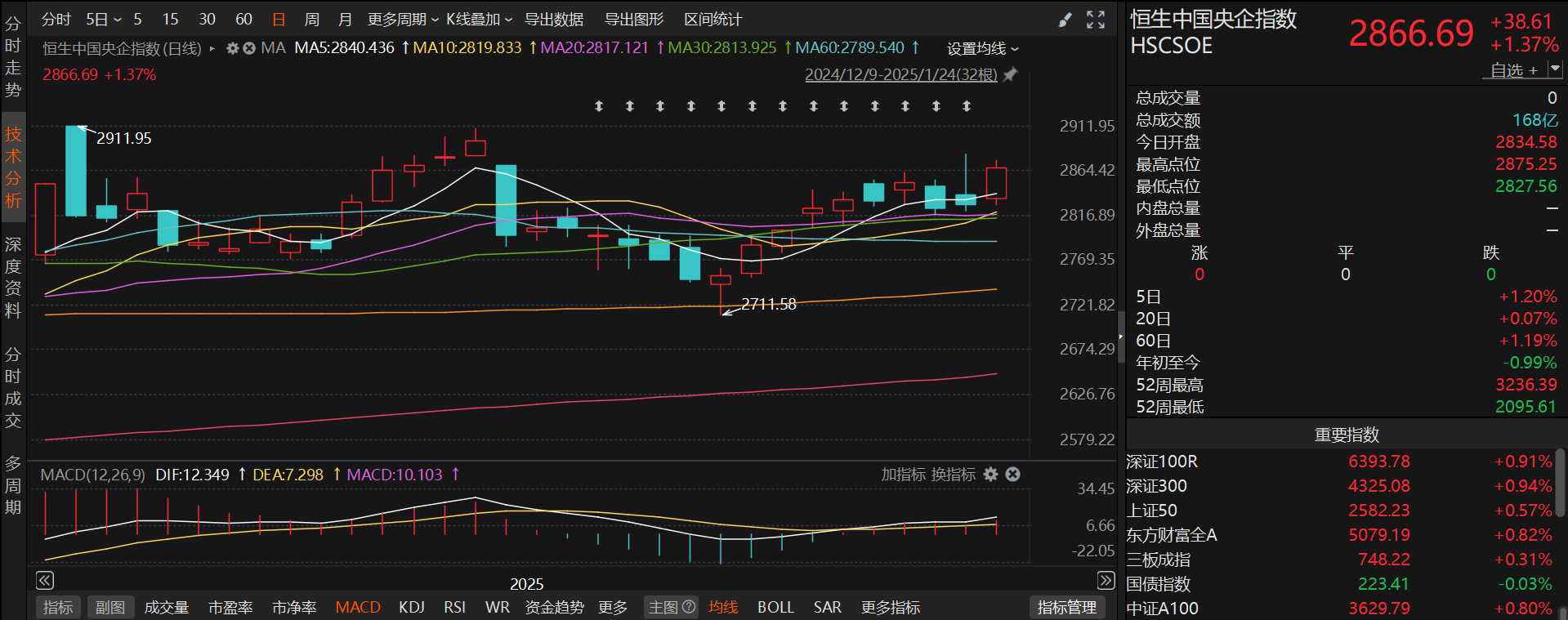Switch sub-chart to KDJ
This screenshot has width=1568, height=620.
[412, 607]
